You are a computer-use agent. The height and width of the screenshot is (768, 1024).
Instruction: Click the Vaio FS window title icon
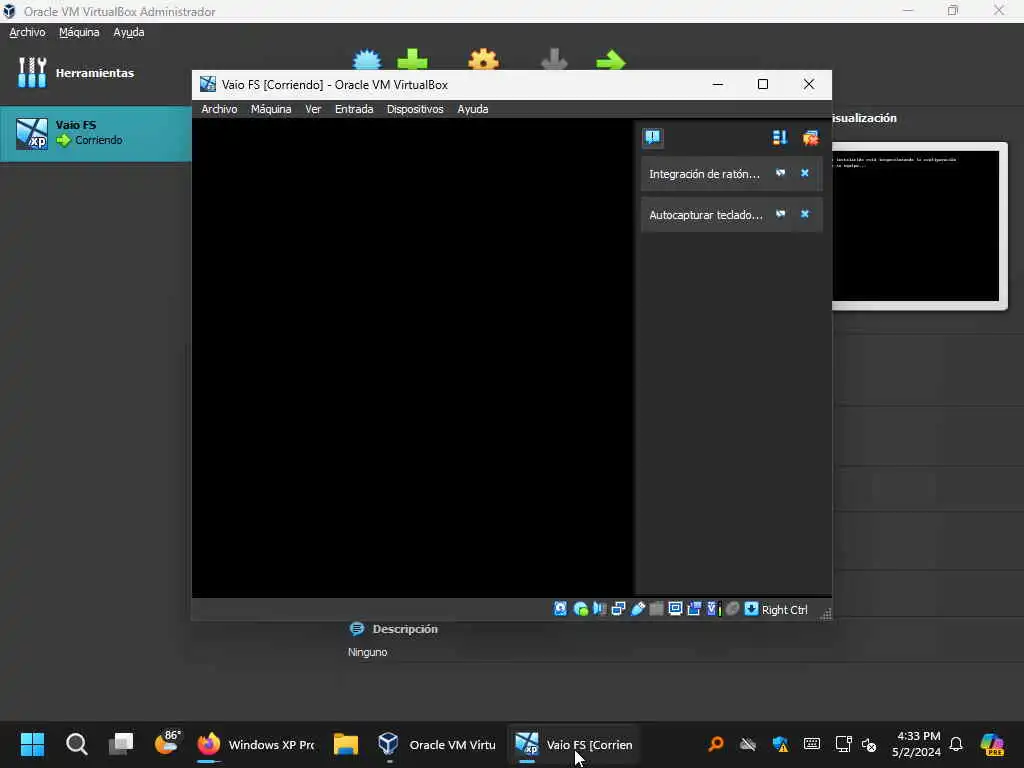208,84
